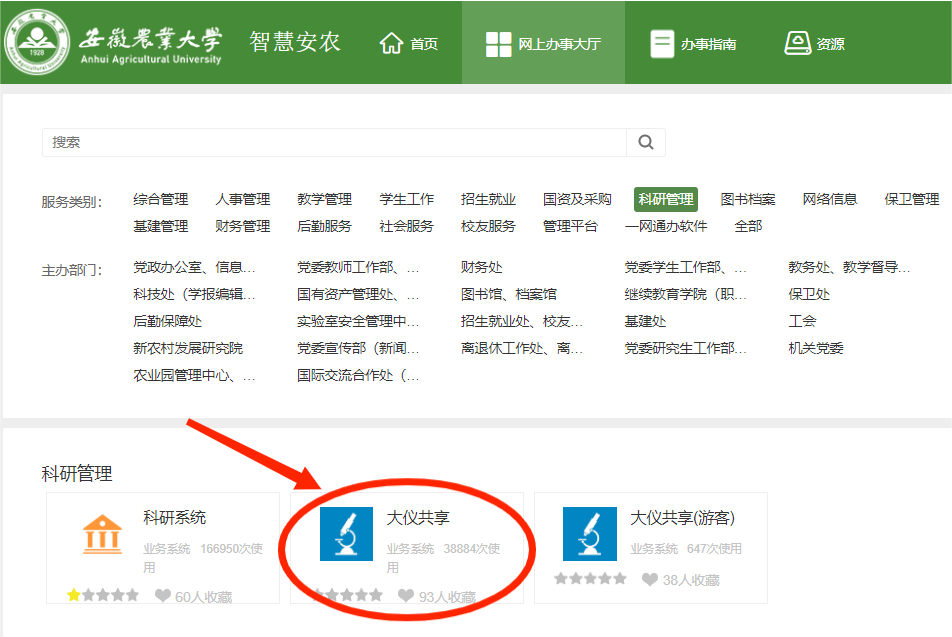Open the 资源 tab
This screenshot has height=637, width=952.
814,43
